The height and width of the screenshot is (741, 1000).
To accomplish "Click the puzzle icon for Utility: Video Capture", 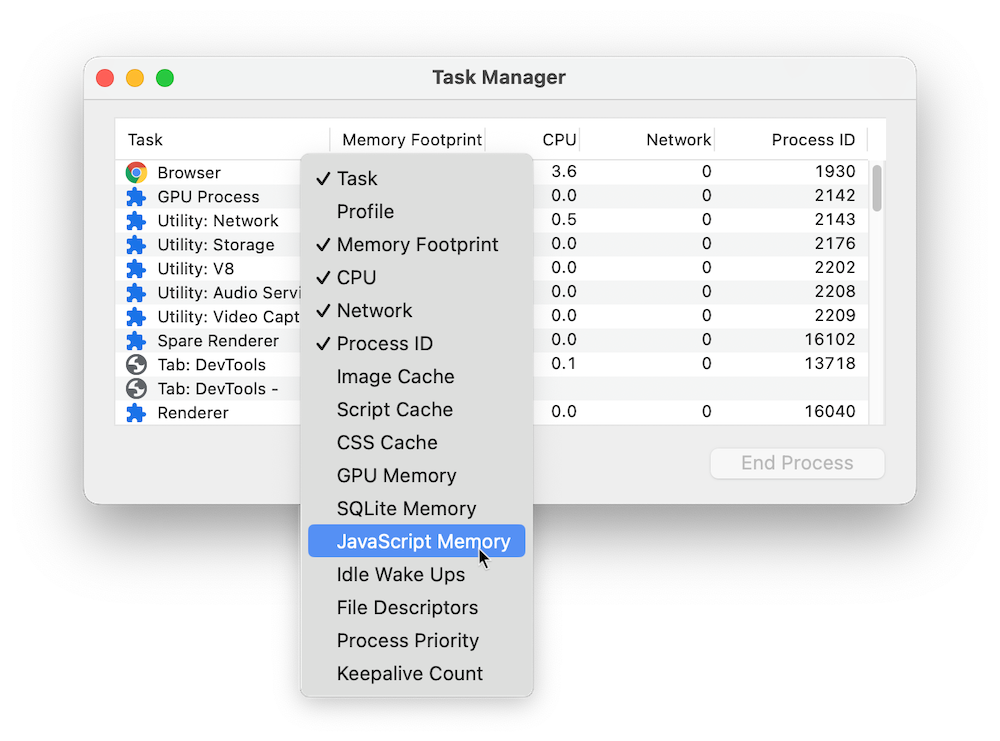I will [x=137, y=316].
